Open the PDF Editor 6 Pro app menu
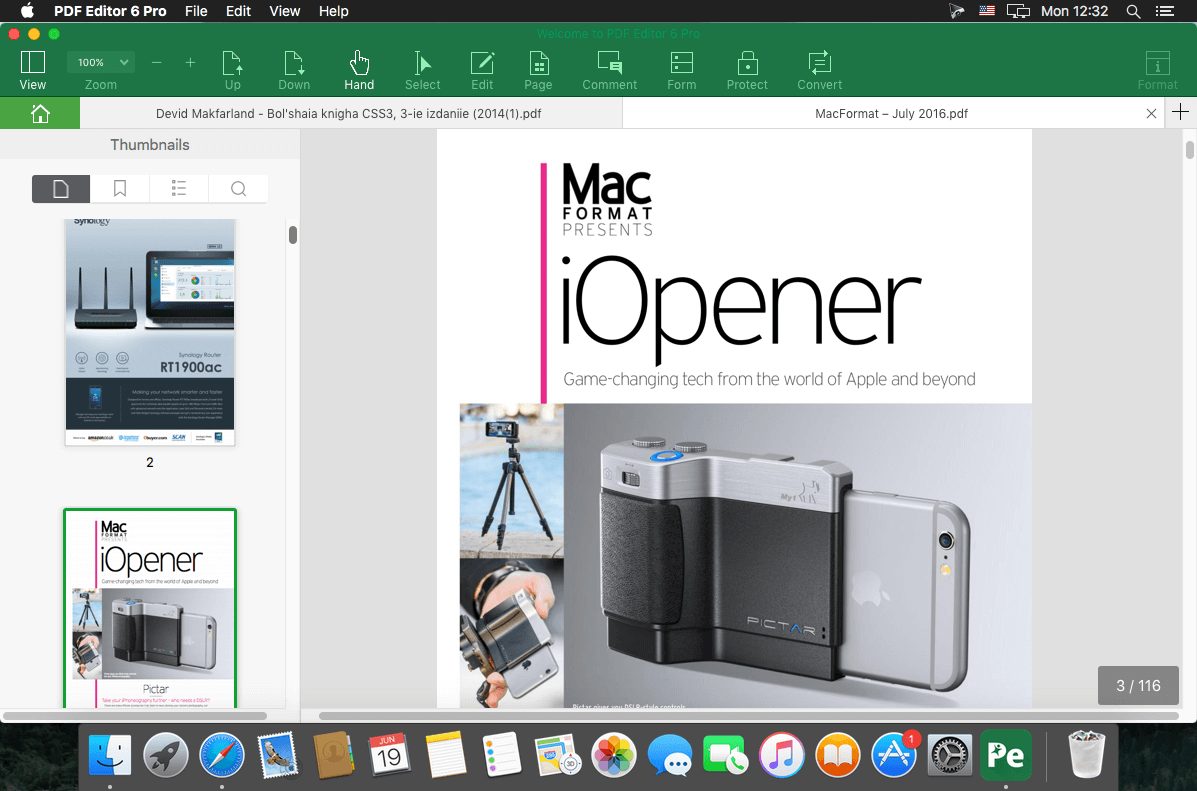The height and width of the screenshot is (791, 1197). [x=110, y=11]
